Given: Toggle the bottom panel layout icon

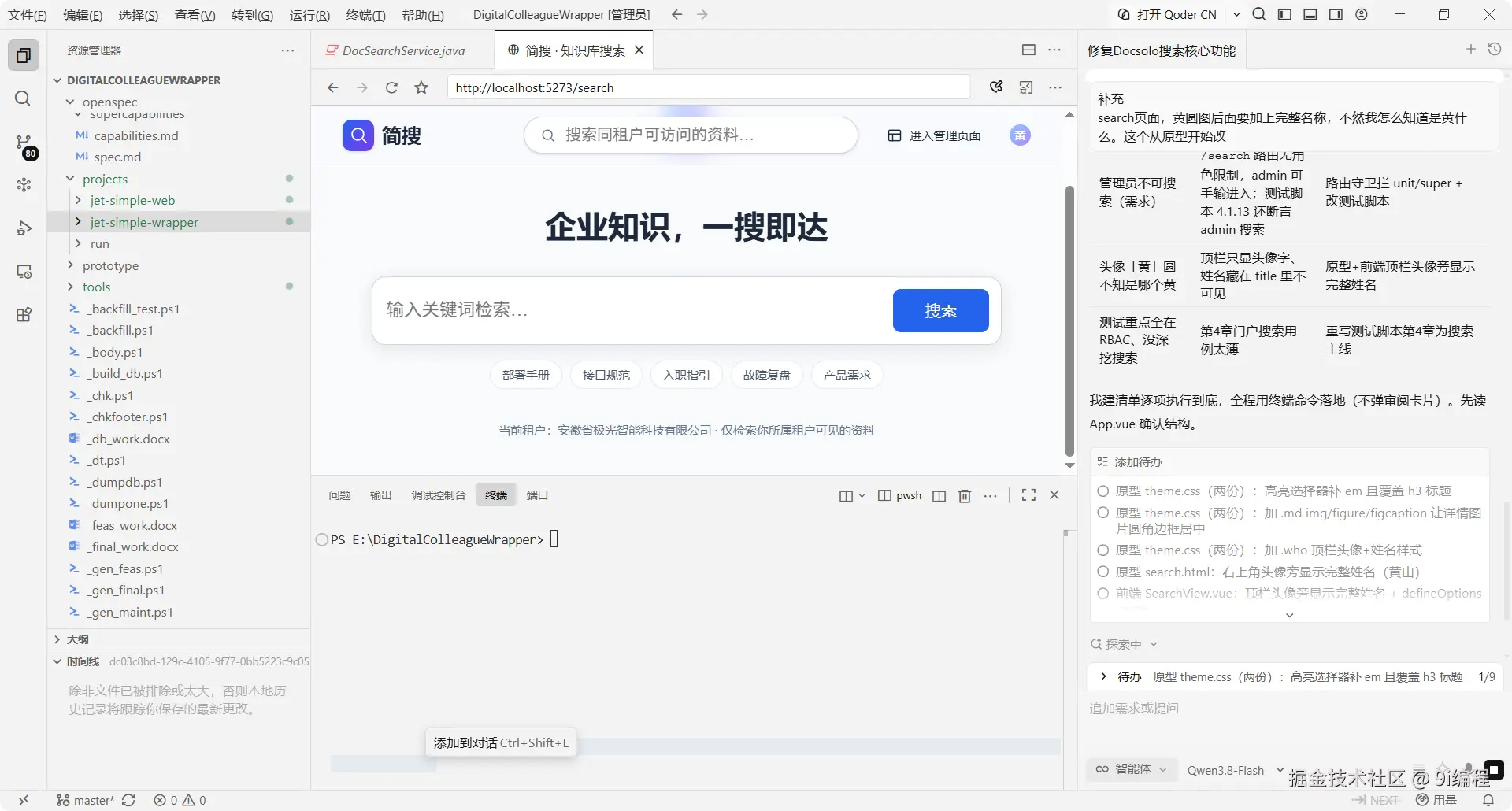Looking at the screenshot, I should (1310, 14).
